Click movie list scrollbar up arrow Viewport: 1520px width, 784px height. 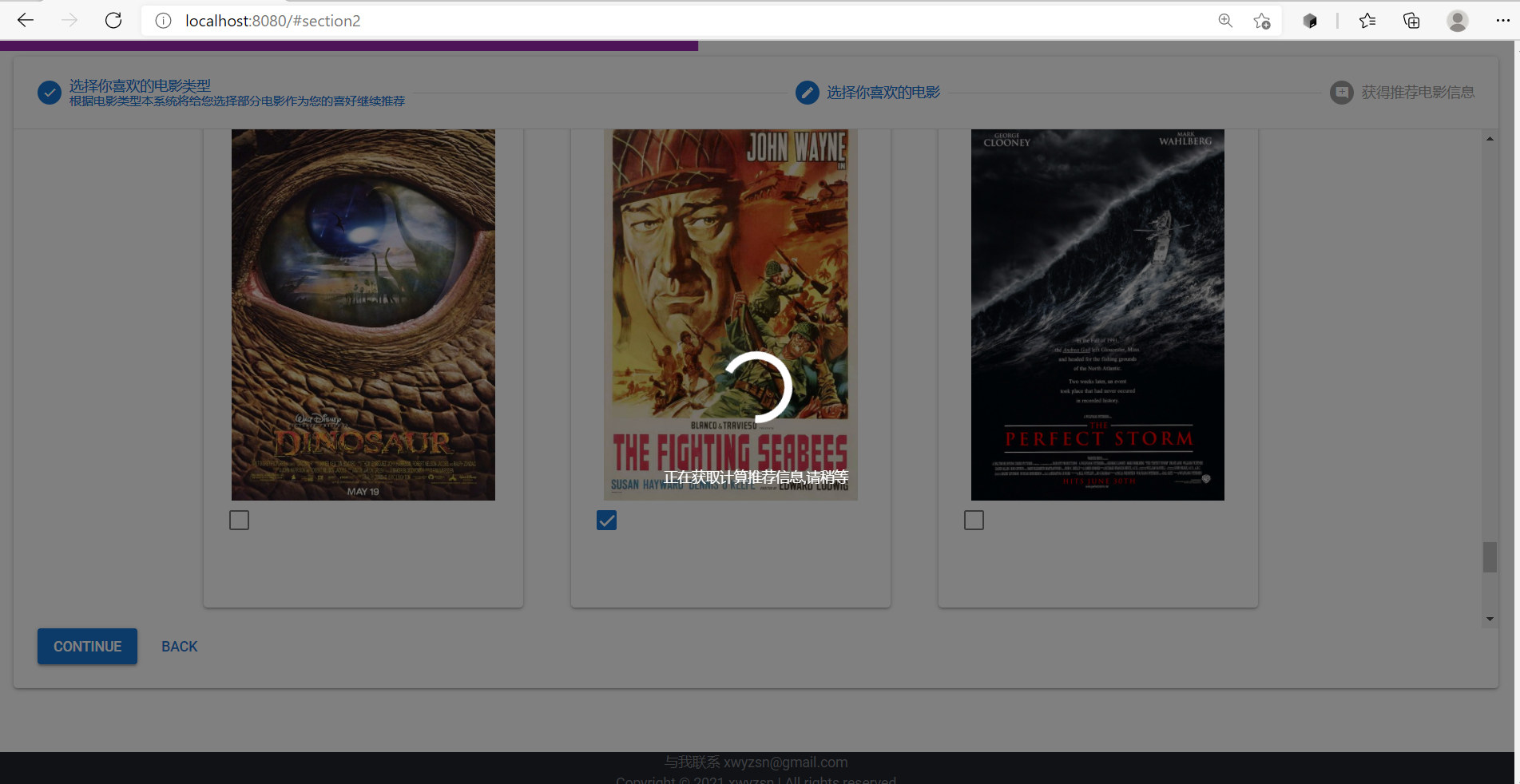click(x=1490, y=139)
